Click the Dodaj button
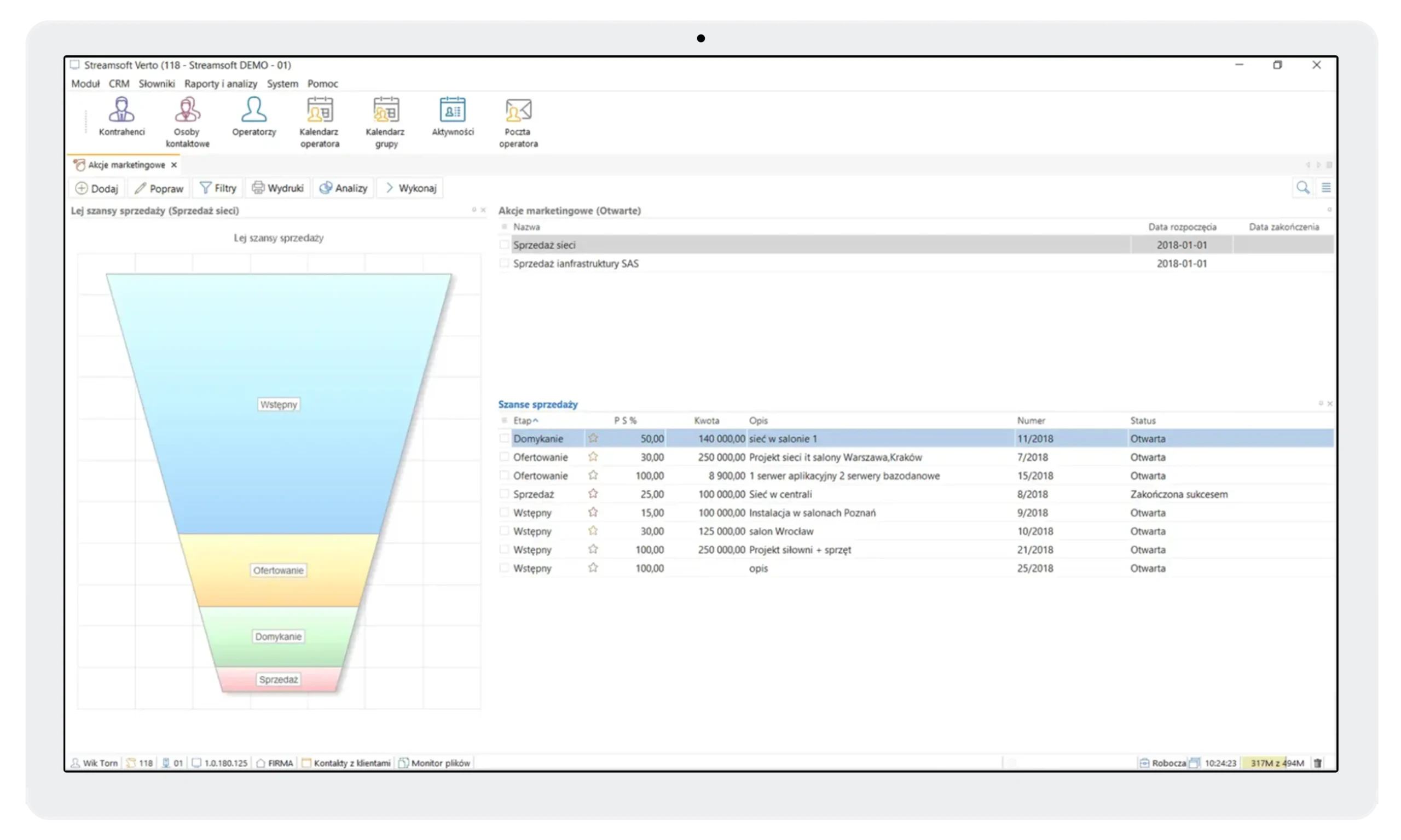 coord(96,188)
